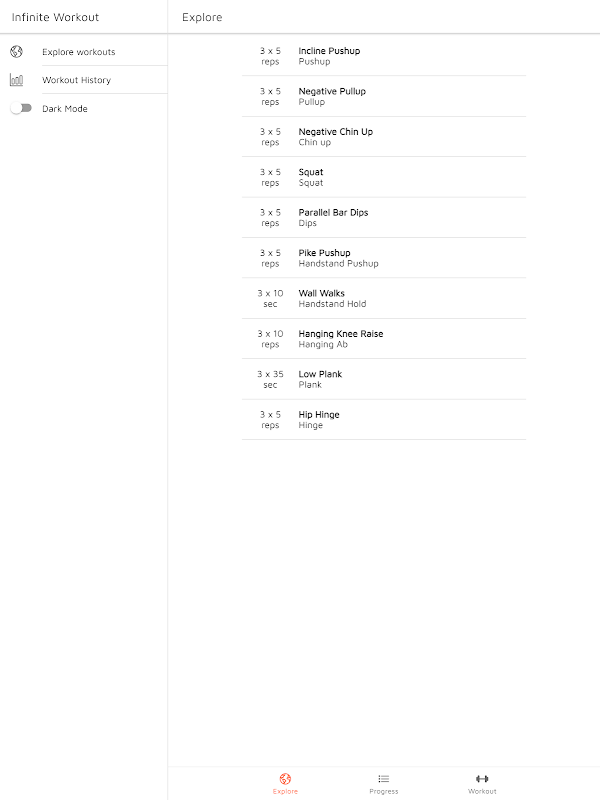Click the bar chart Workout History icon
600x800 pixels.
(x=16, y=80)
